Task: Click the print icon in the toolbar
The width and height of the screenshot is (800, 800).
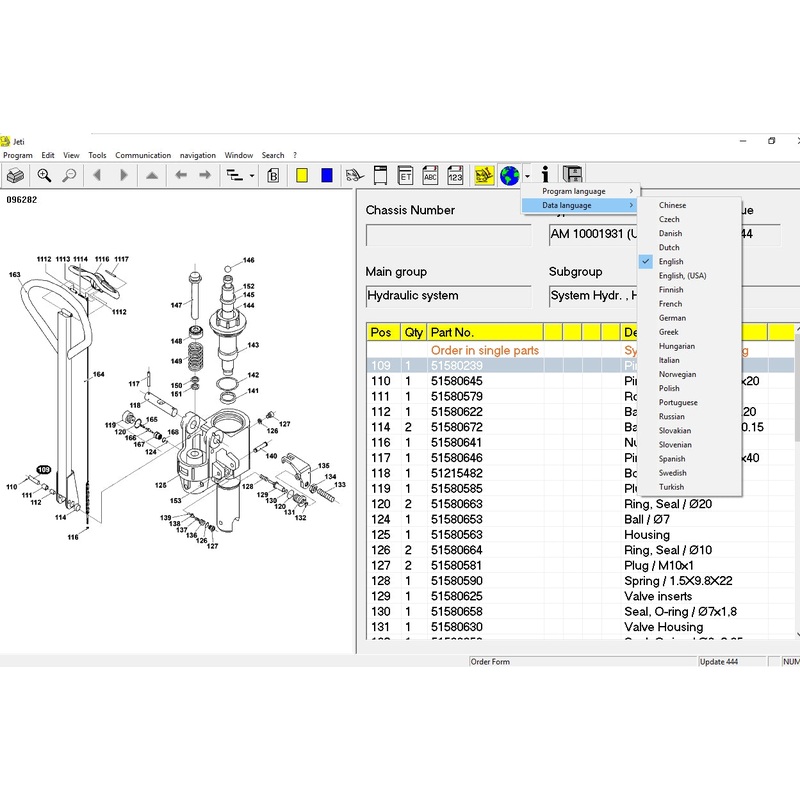Action: tap(15, 176)
